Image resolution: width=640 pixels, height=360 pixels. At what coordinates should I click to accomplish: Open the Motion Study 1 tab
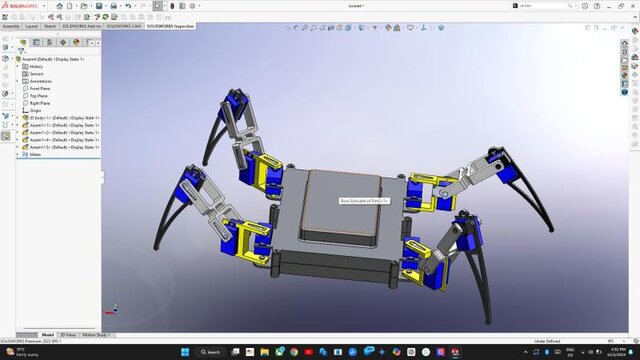[x=96, y=335]
